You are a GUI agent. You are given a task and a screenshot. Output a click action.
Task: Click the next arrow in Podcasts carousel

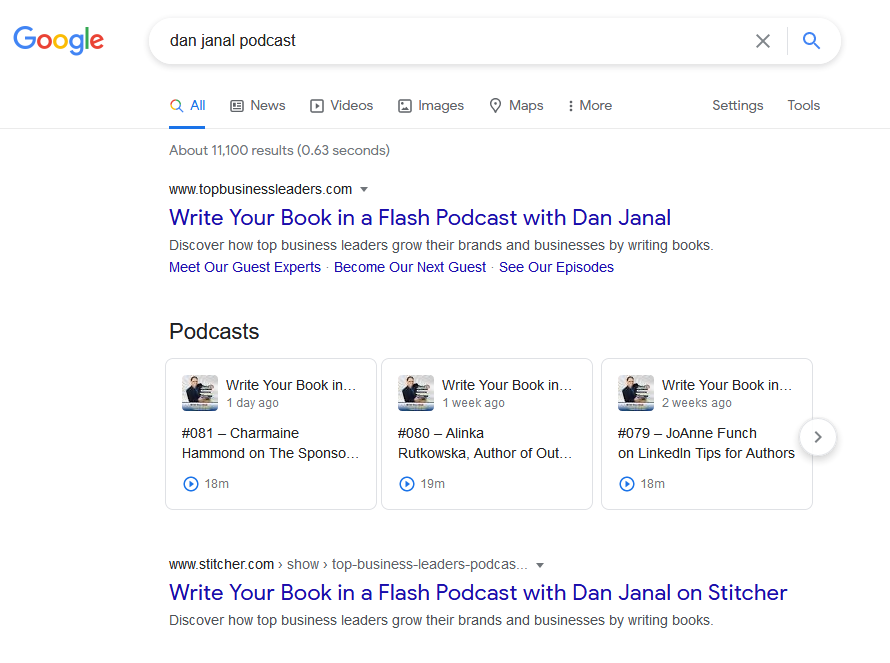point(818,437)
